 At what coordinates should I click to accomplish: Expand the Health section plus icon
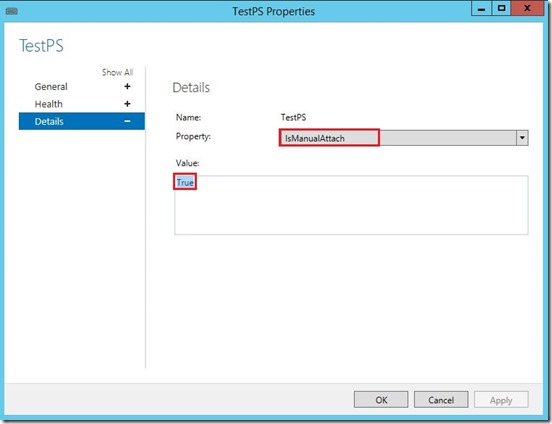(127, 104)
